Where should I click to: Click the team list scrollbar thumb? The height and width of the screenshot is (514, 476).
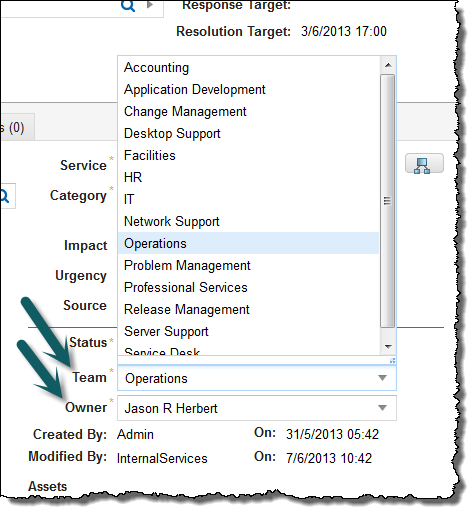[388, 201]
